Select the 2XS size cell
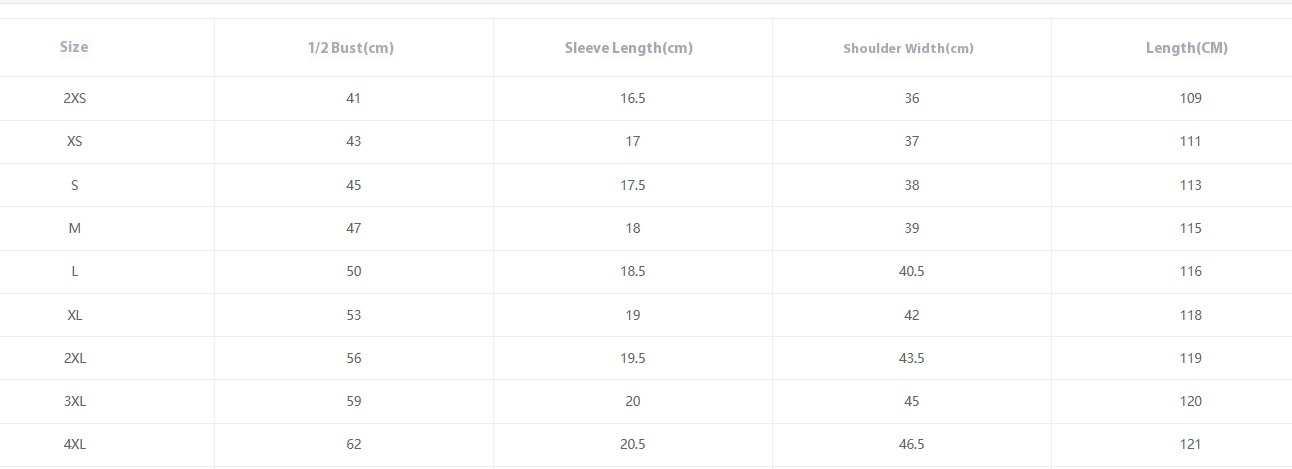 (x=74, y=98)
